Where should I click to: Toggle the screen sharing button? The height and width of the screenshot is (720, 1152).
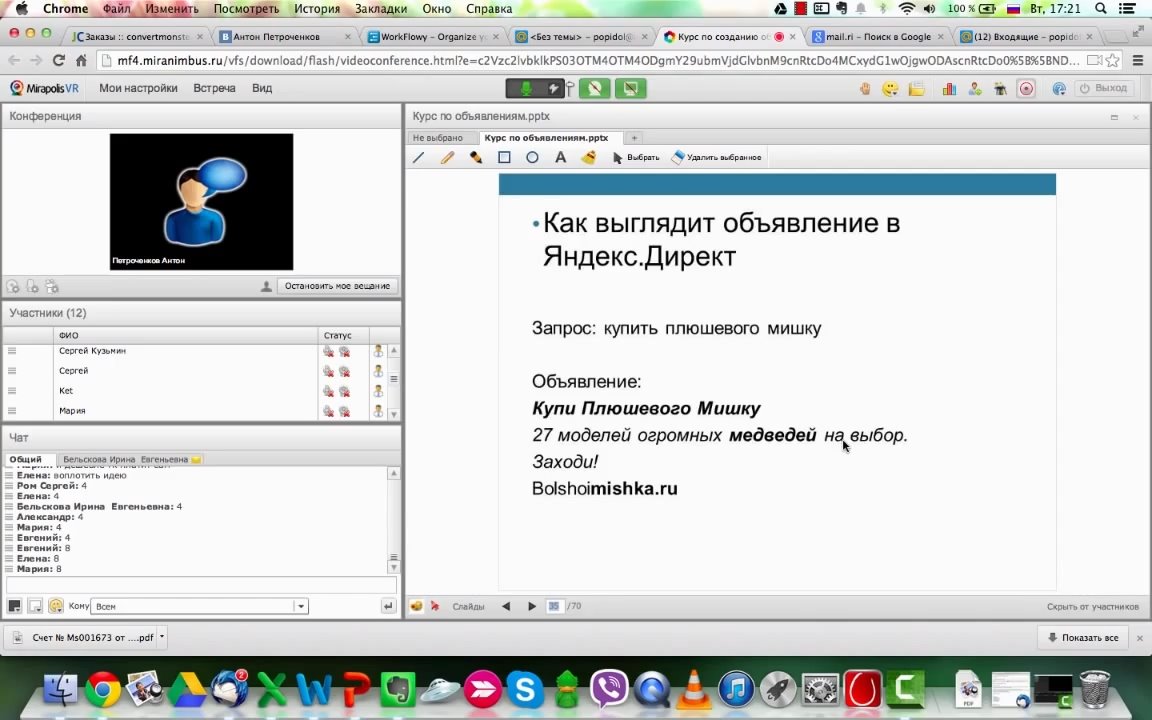pyautogui.click(x=630, y=89)
